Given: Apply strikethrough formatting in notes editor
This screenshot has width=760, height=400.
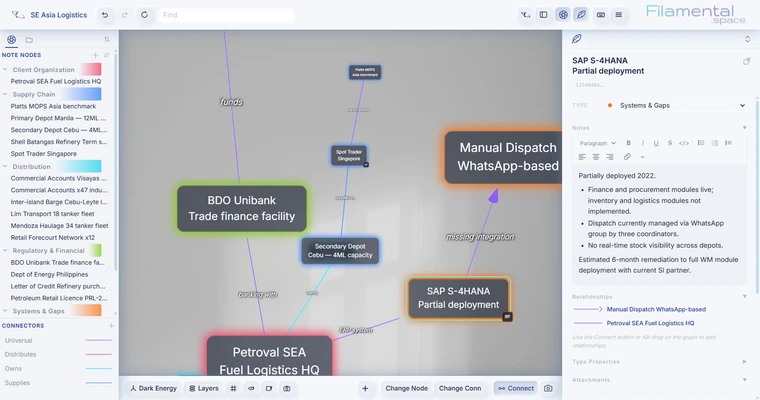Looking at the screenshot, I should pos(670,143).
